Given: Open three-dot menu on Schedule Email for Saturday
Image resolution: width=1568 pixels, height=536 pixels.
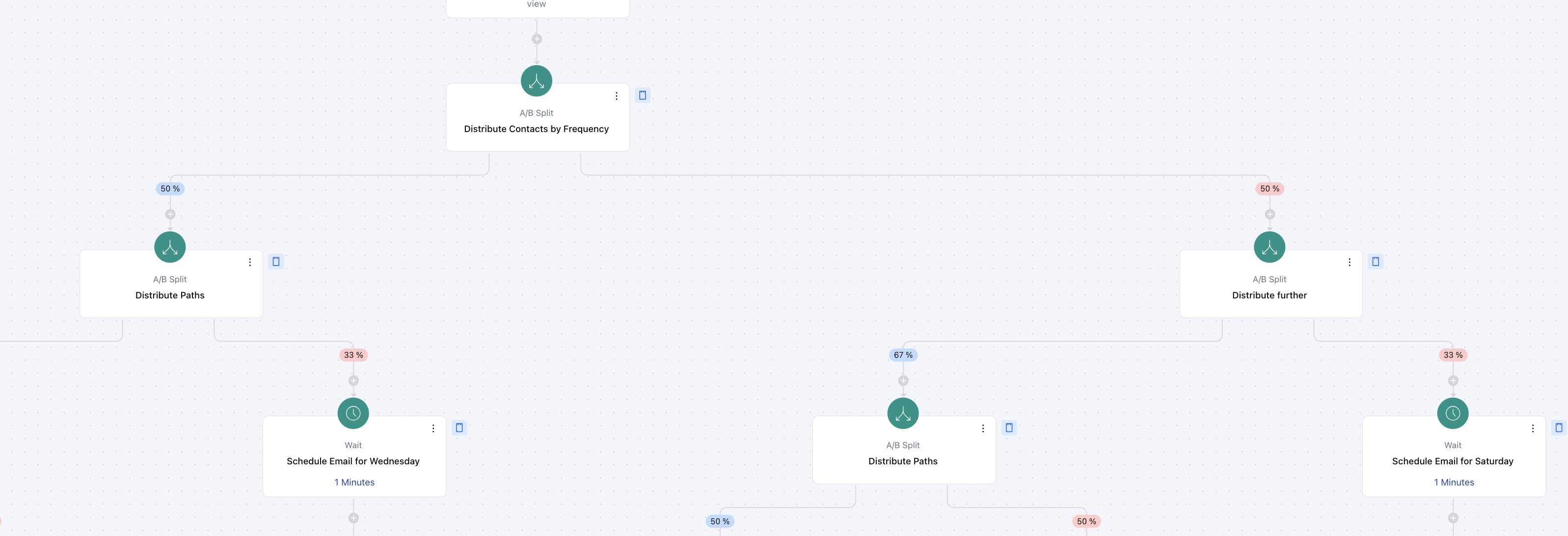Looking at the screenshot, I should click(x=1532, y=429).
